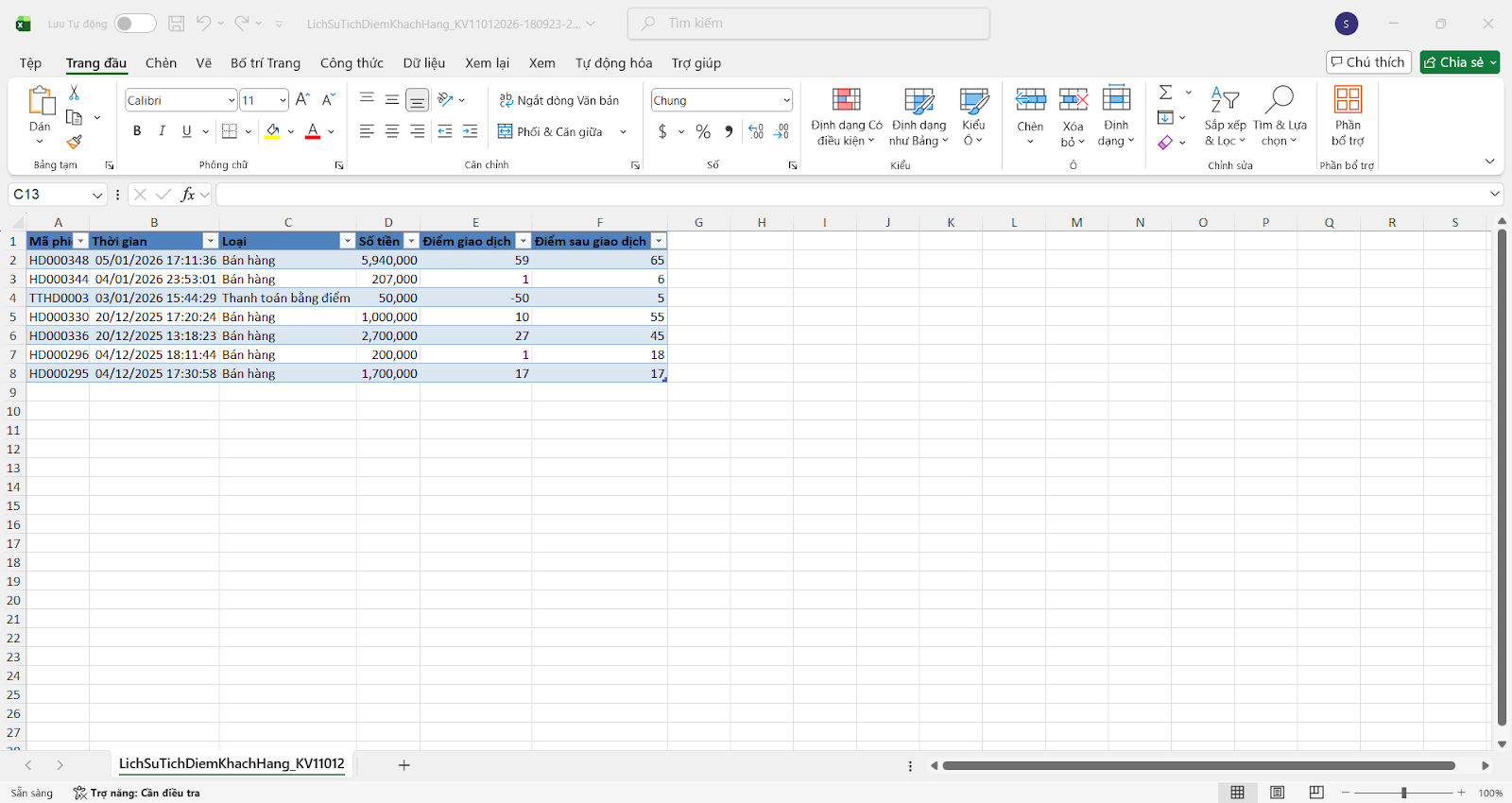Viewport: 1512px width, 803px height.
Task: Toggle Bottom Align vertical alignment
Action: pos(417,99)
